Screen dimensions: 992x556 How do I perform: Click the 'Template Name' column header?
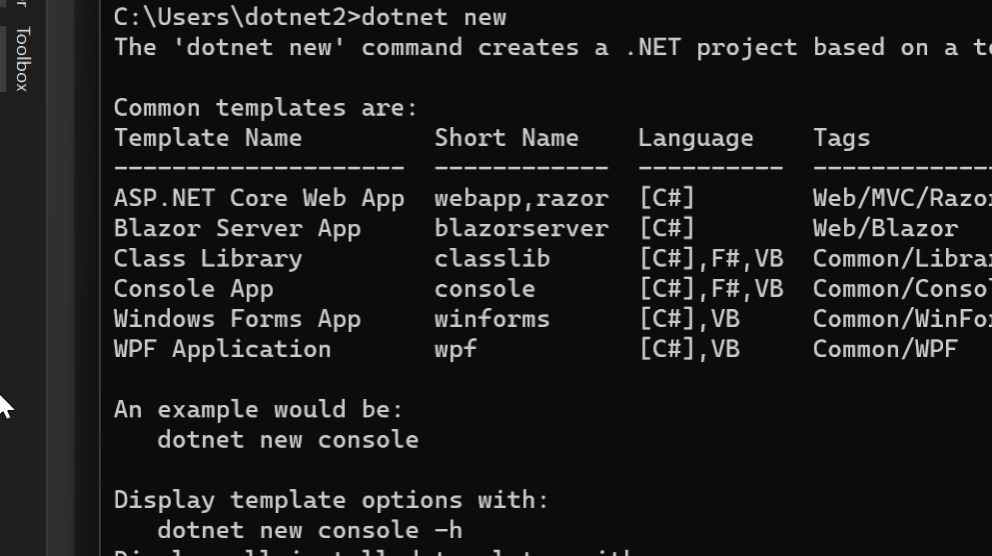[x=207, y=138]
